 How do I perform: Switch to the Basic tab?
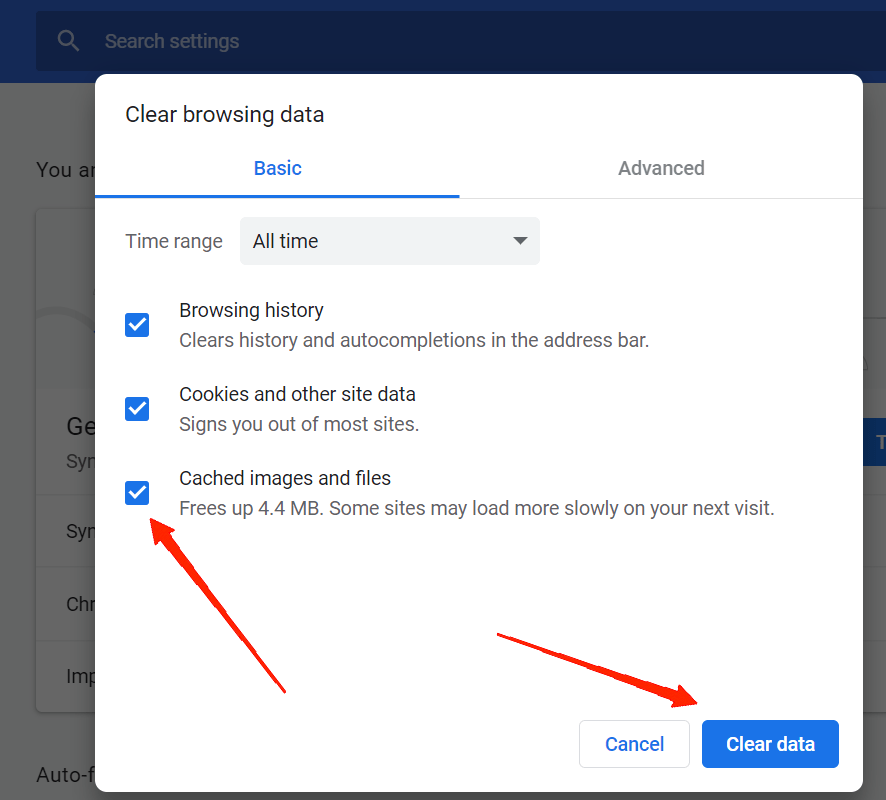tap(277, 168)
